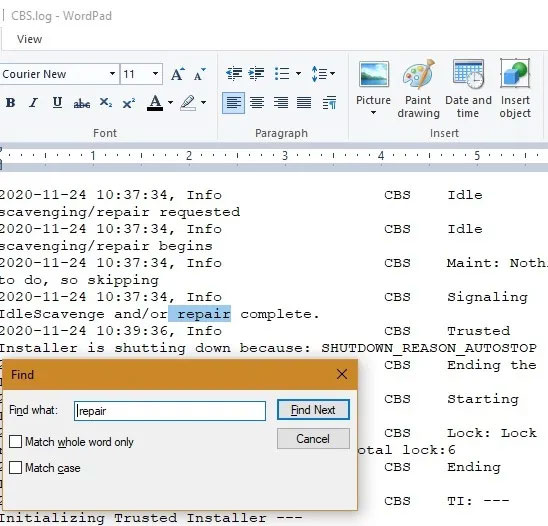This screenshot has height=526, width=548.
Task: Enable Match case option
Action: pyautogui.click(x=45, y=468)
